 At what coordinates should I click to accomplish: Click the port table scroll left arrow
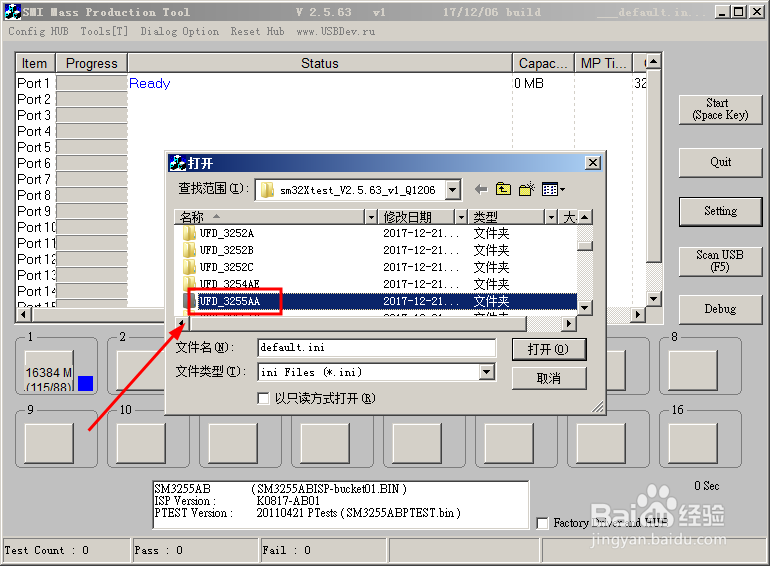click(x=23, y=315)
